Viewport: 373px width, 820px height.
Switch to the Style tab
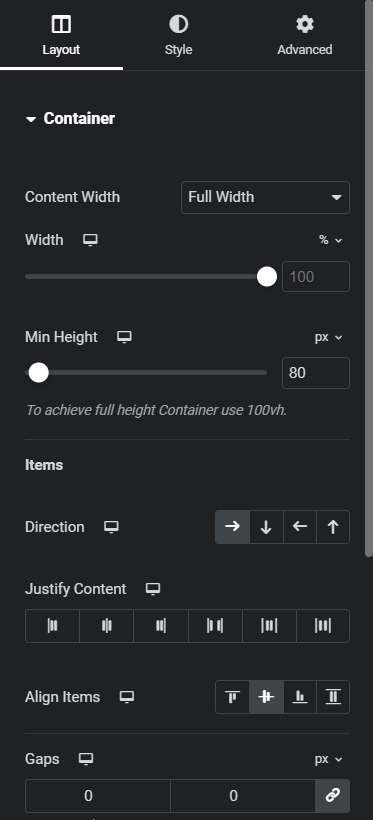click(178, 35)
